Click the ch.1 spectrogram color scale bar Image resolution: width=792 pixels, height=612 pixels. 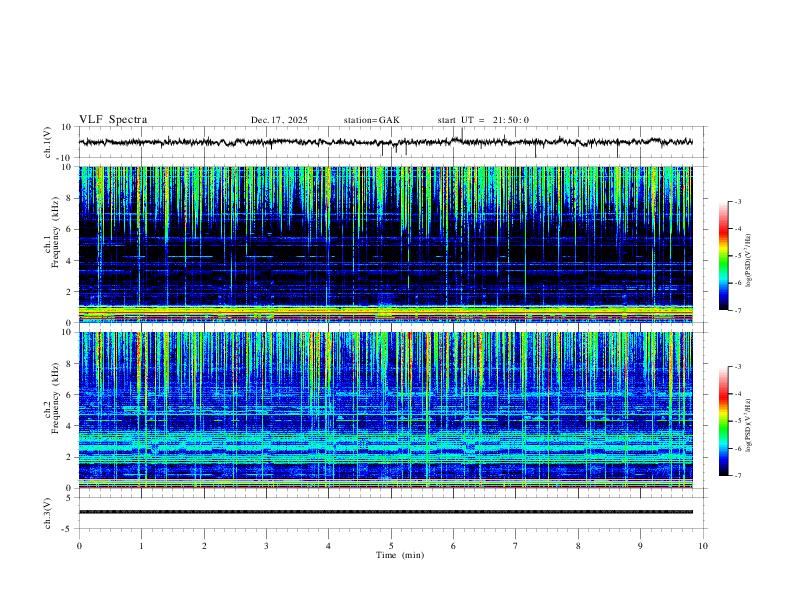[x=723, y=256]
